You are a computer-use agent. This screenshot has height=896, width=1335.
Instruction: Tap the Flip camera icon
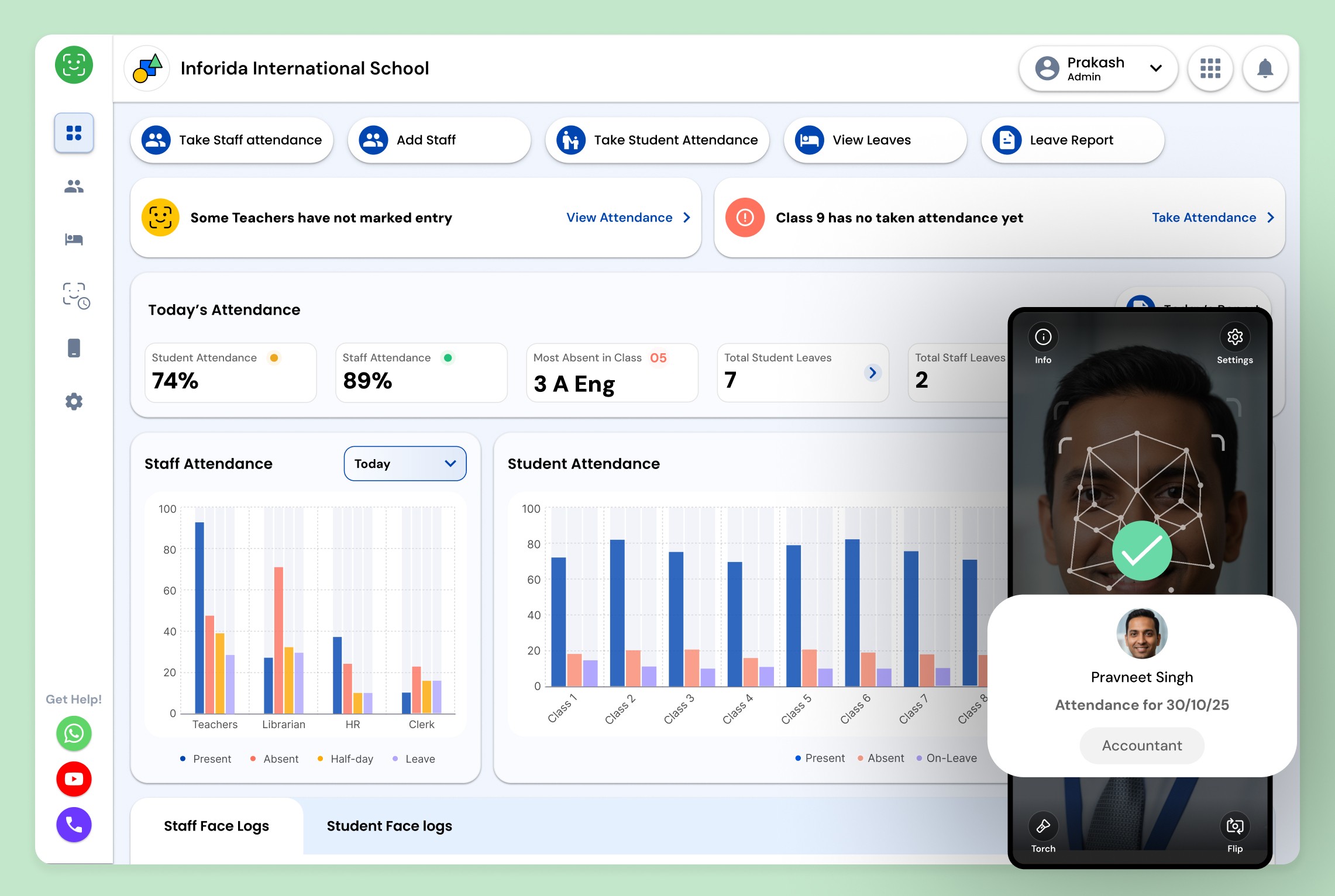[x=1234, y=826]
